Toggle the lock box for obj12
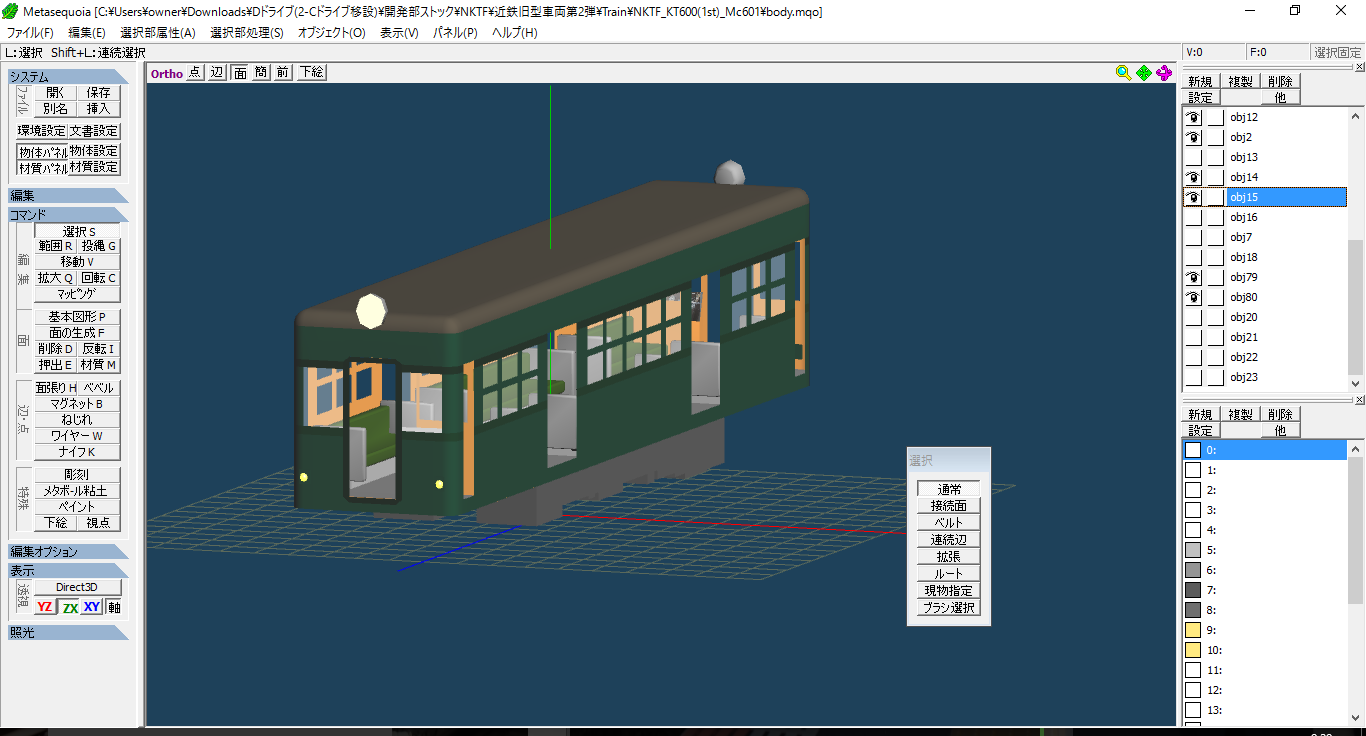1366x736 pixels. point(1215,117)
